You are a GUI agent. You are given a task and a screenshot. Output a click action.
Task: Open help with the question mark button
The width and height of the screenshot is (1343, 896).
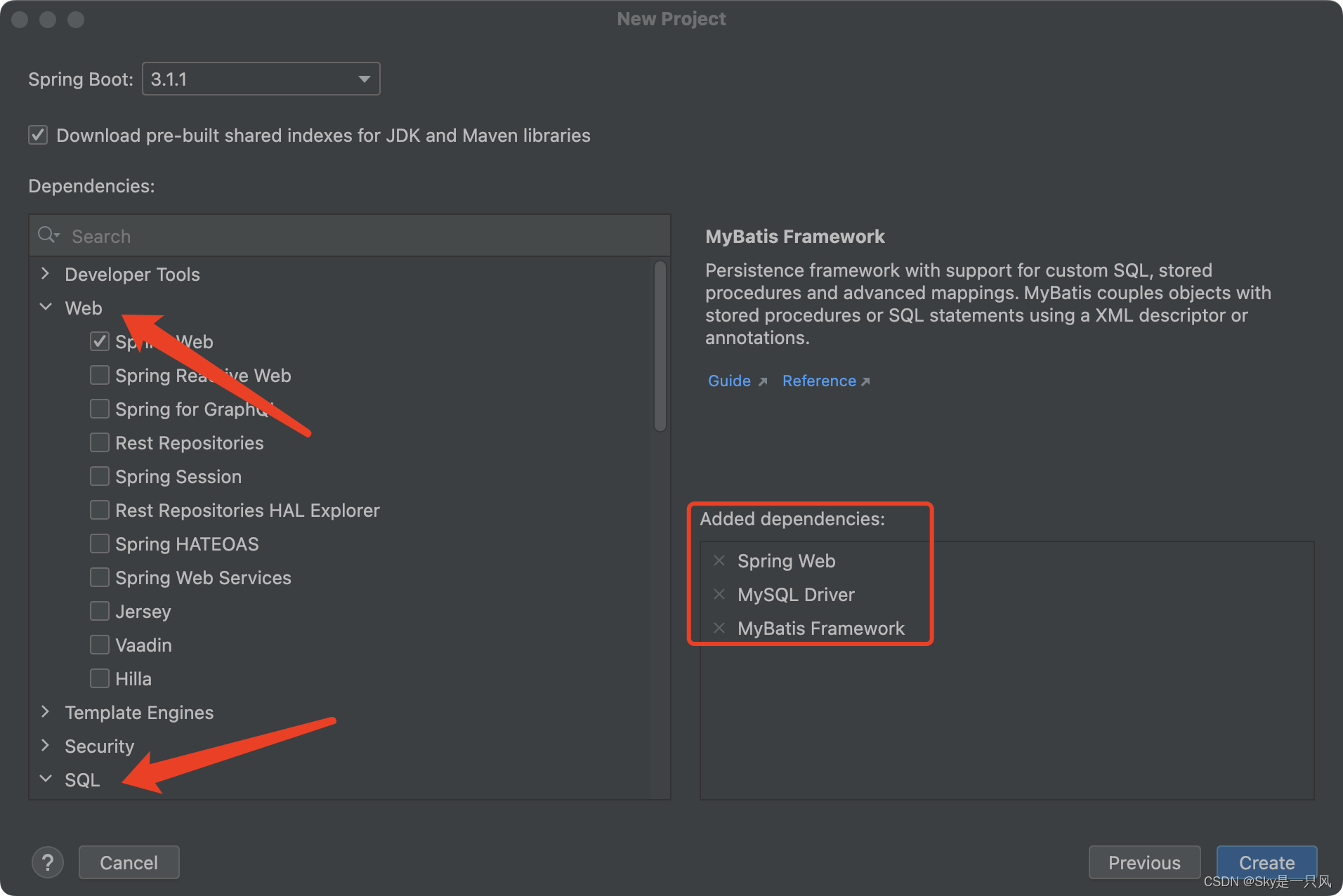(x=48, y=862)
